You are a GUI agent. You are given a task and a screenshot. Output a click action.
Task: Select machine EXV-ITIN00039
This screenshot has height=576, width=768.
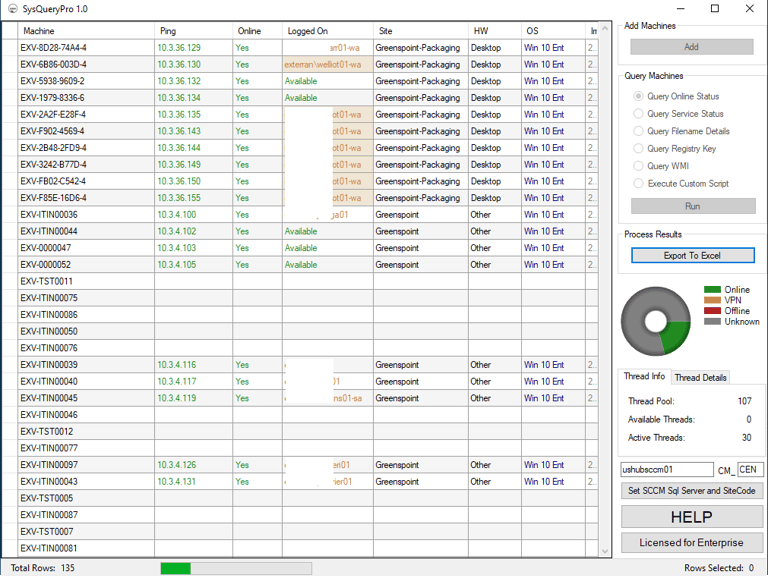pyautogui.click(x=49, y=364)
